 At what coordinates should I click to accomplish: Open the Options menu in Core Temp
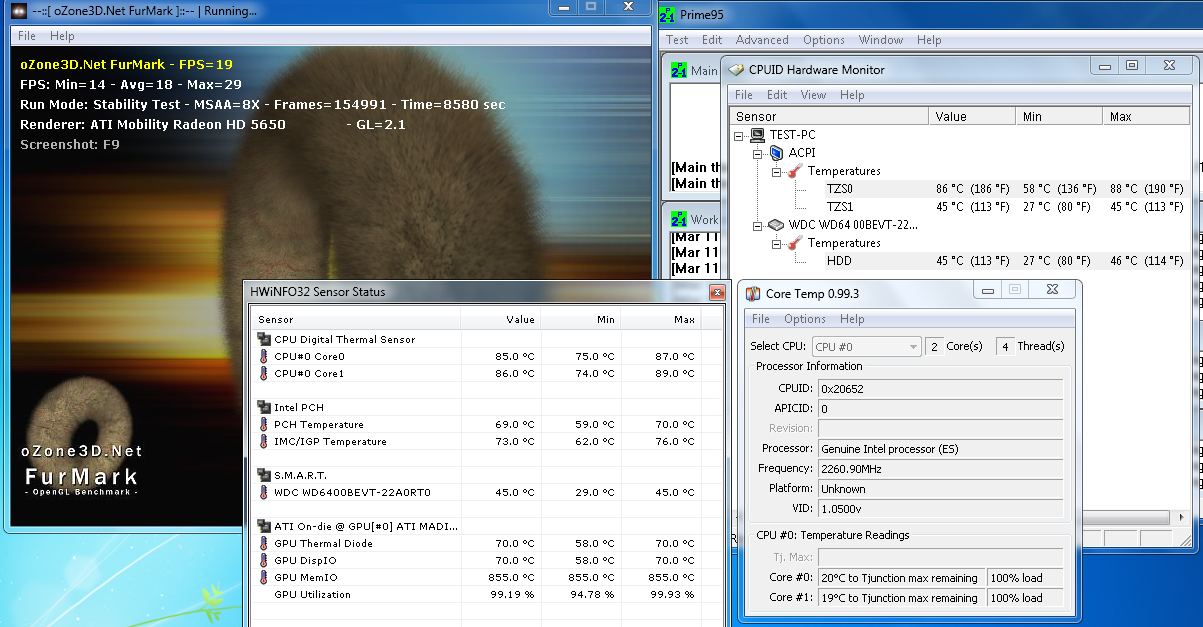tap(805, 319)
